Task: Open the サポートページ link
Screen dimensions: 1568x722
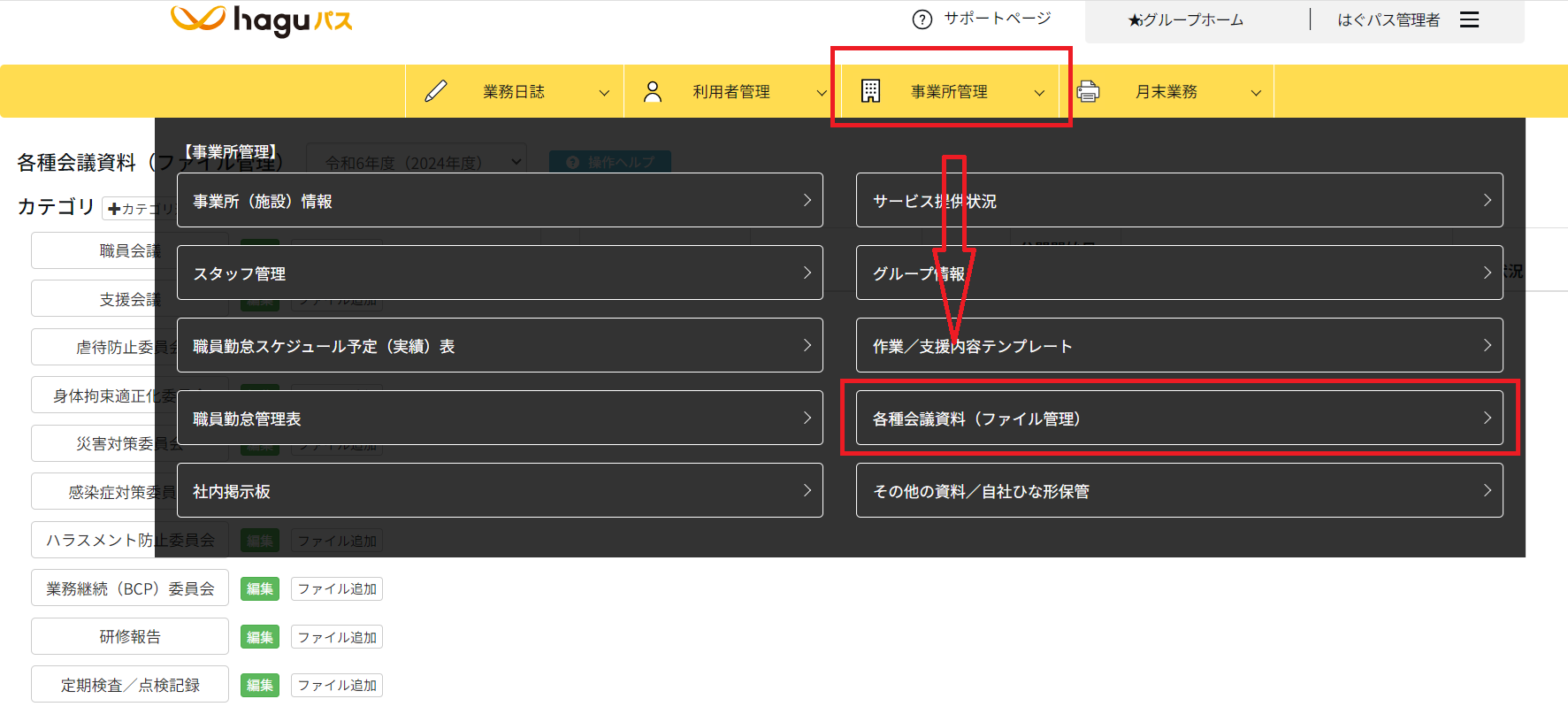Action: [997, 19]
